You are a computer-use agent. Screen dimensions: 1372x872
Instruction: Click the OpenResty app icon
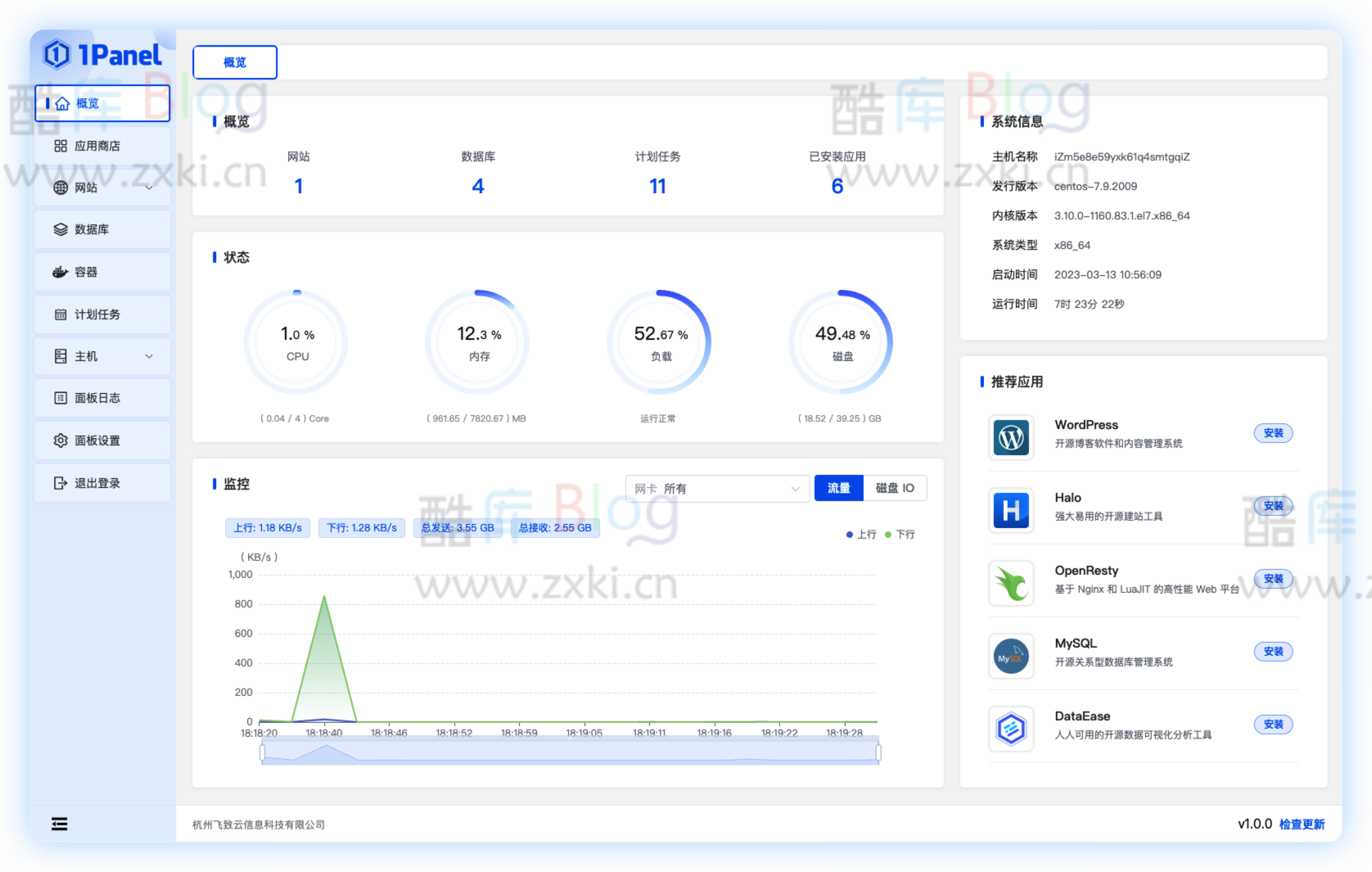pos(1011,584)
